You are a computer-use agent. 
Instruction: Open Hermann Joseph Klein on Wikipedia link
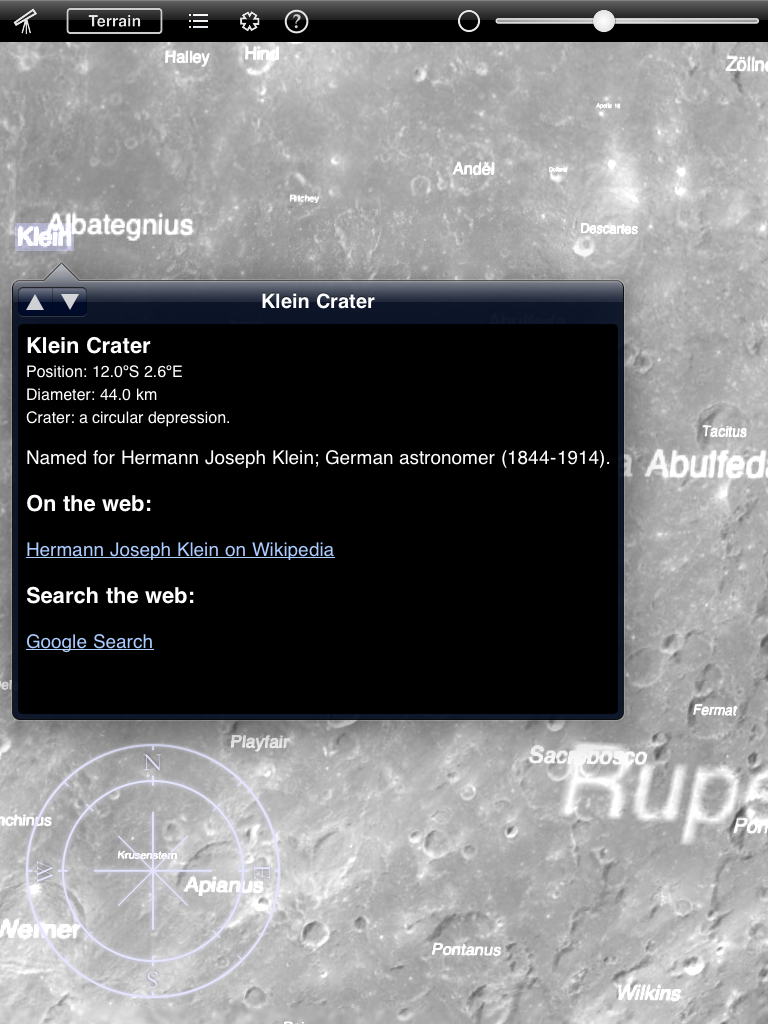(180, 549)
